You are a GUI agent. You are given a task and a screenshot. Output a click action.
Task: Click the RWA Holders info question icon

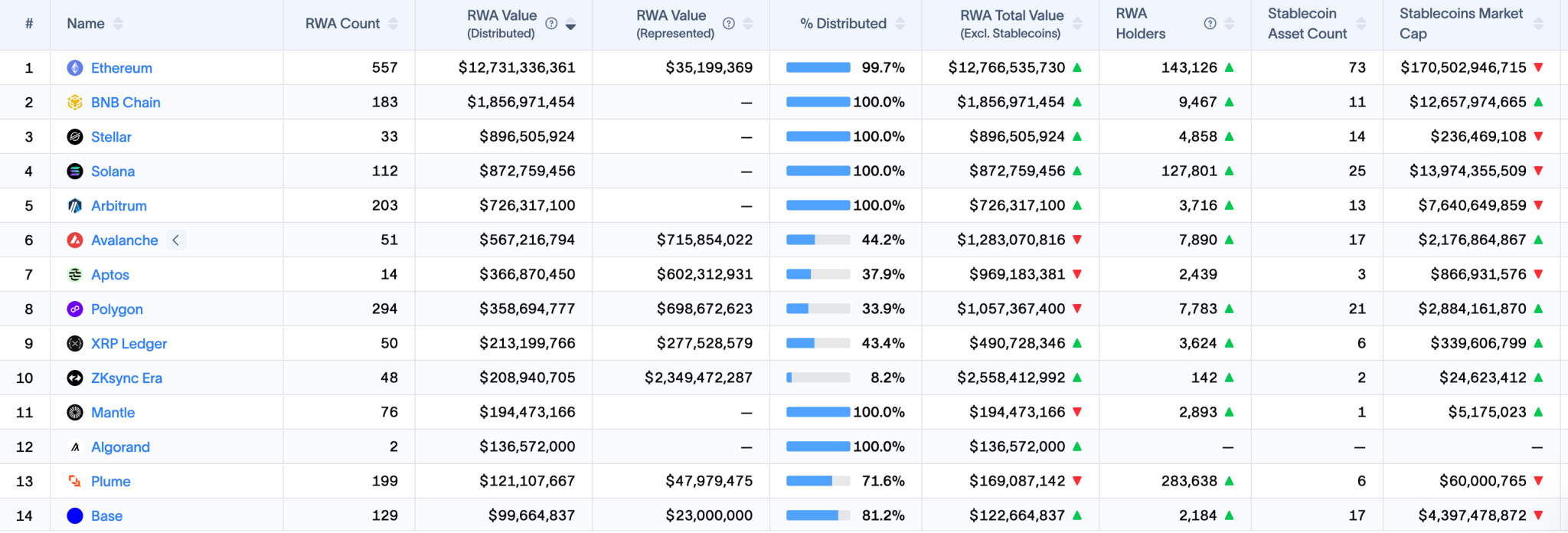pyautogui.click(x=1210, y=24)
